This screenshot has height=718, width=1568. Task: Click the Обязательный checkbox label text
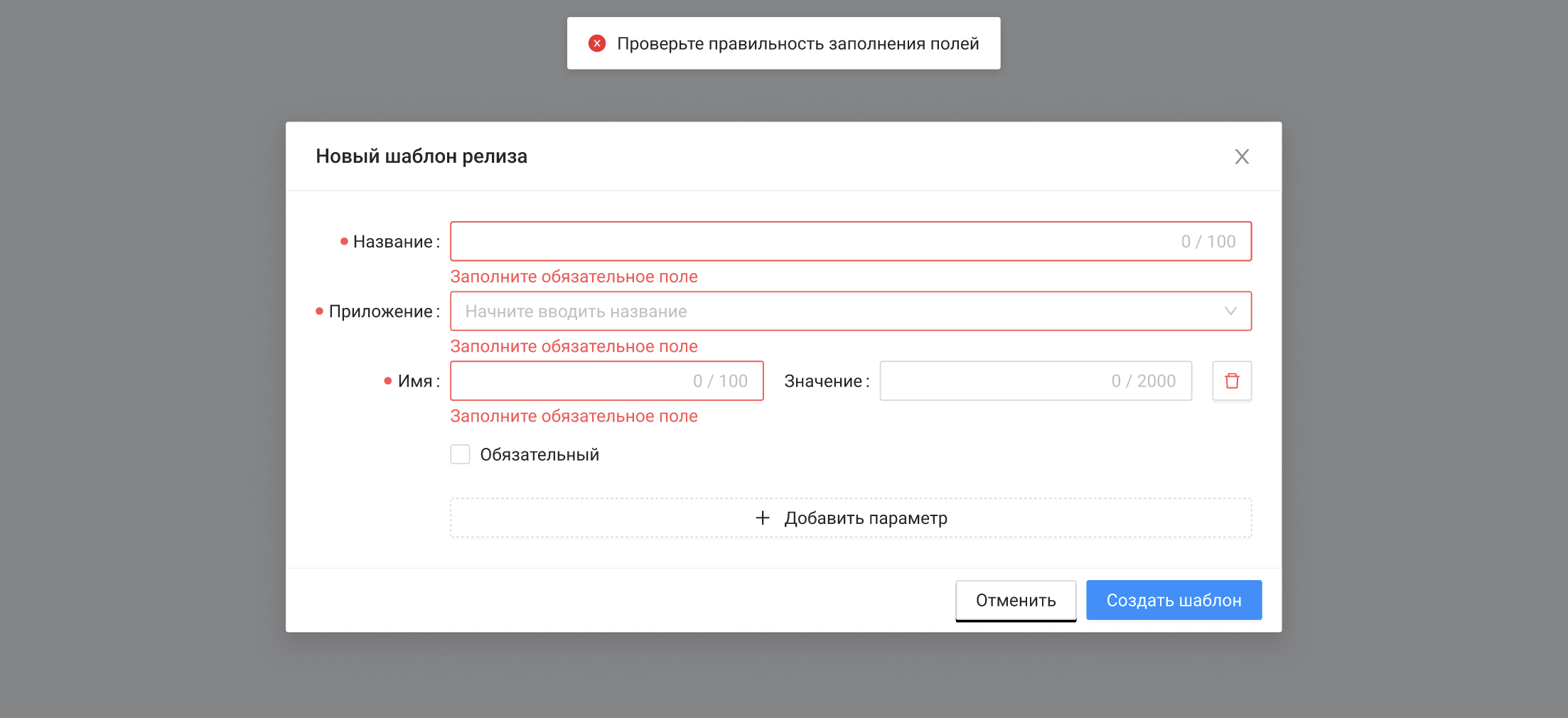(x=539, y=454)
